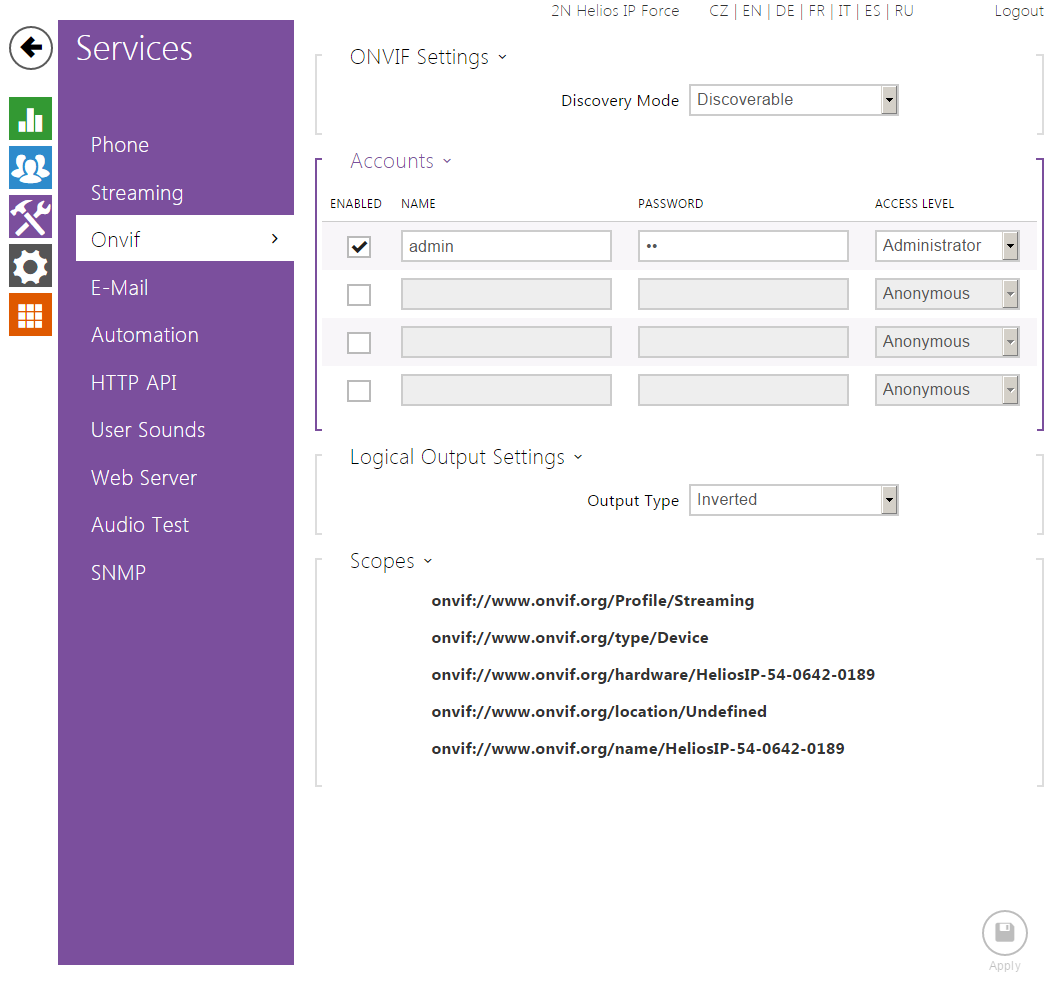The width and height of the screenshot is (1062, 988).
Task: Open the Discovery Mode dropdown
Action: [793, 100]
